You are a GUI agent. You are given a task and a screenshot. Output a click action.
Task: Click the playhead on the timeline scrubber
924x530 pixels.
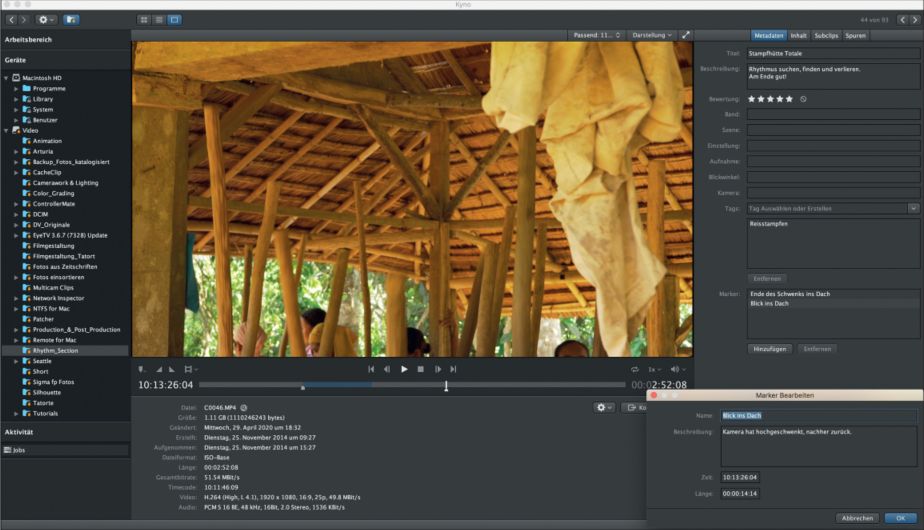(446, 386)
